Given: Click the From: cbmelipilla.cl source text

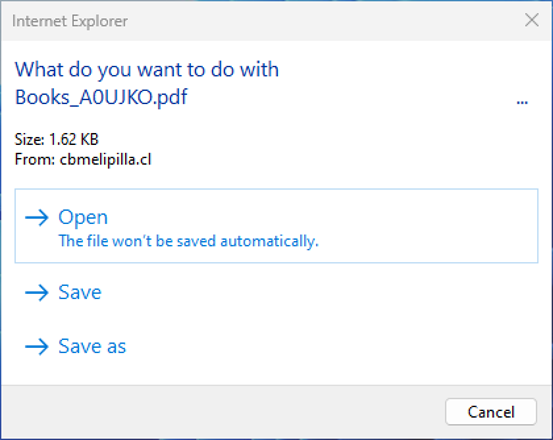Looking at the screenshot, I should pyautogui.click(x=83, y=160).
